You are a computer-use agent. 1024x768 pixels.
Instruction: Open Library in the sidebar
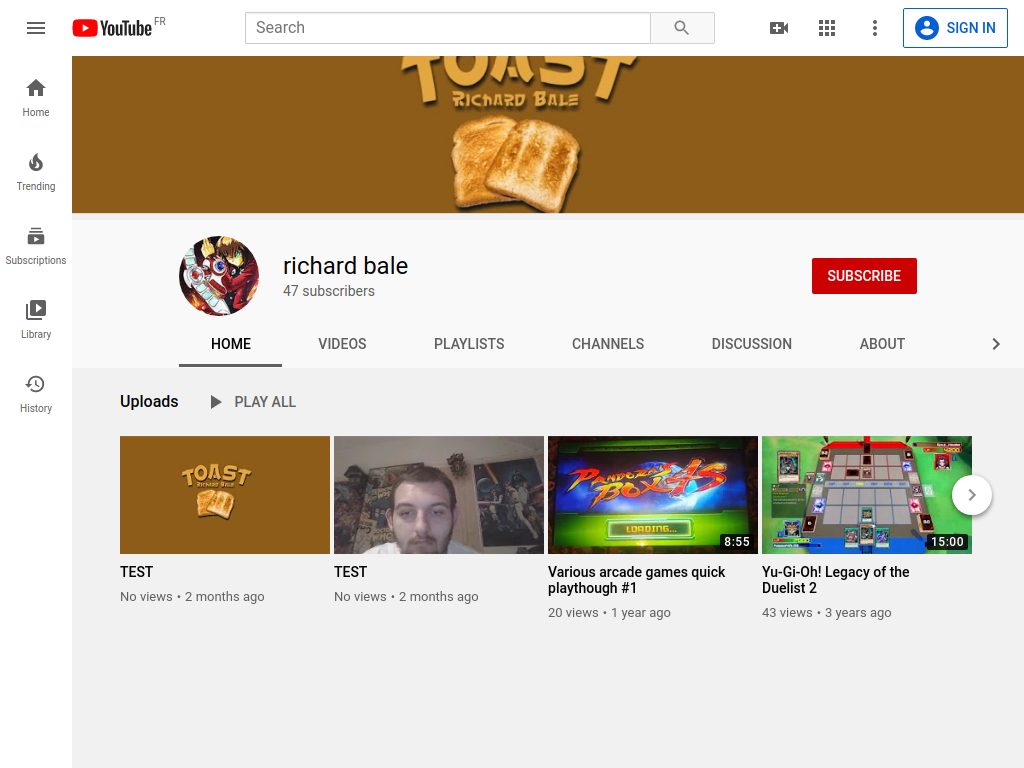36,320
